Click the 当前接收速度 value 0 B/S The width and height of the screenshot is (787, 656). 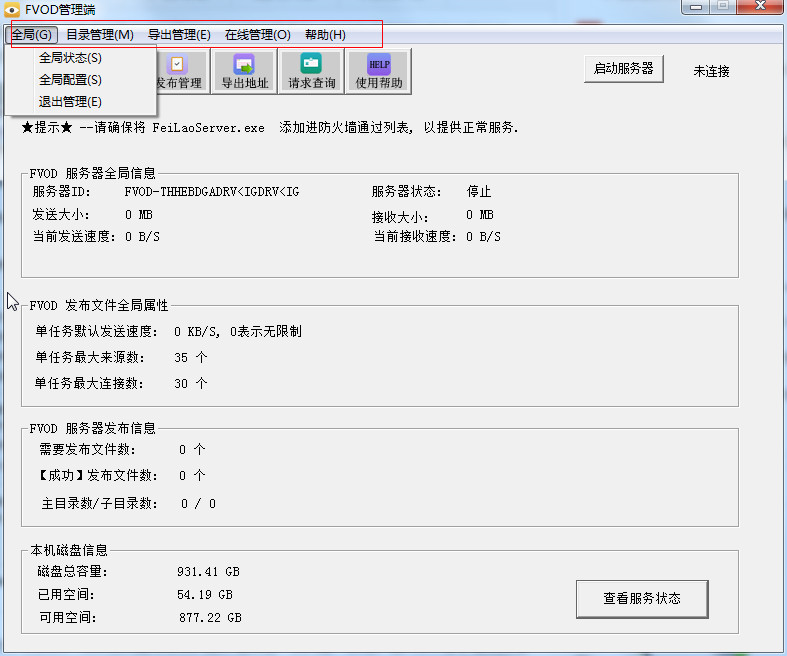point(483,237)
